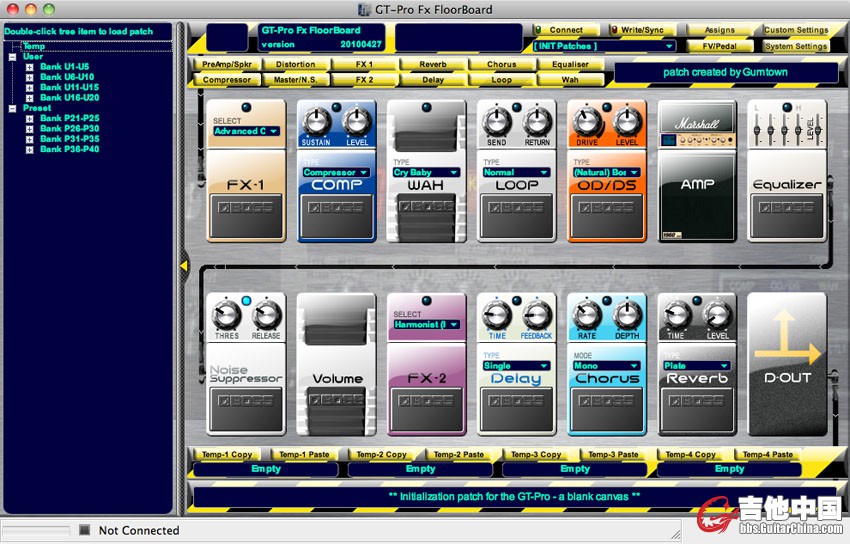Open the Wah editor tab

click(x=570, y=80)
